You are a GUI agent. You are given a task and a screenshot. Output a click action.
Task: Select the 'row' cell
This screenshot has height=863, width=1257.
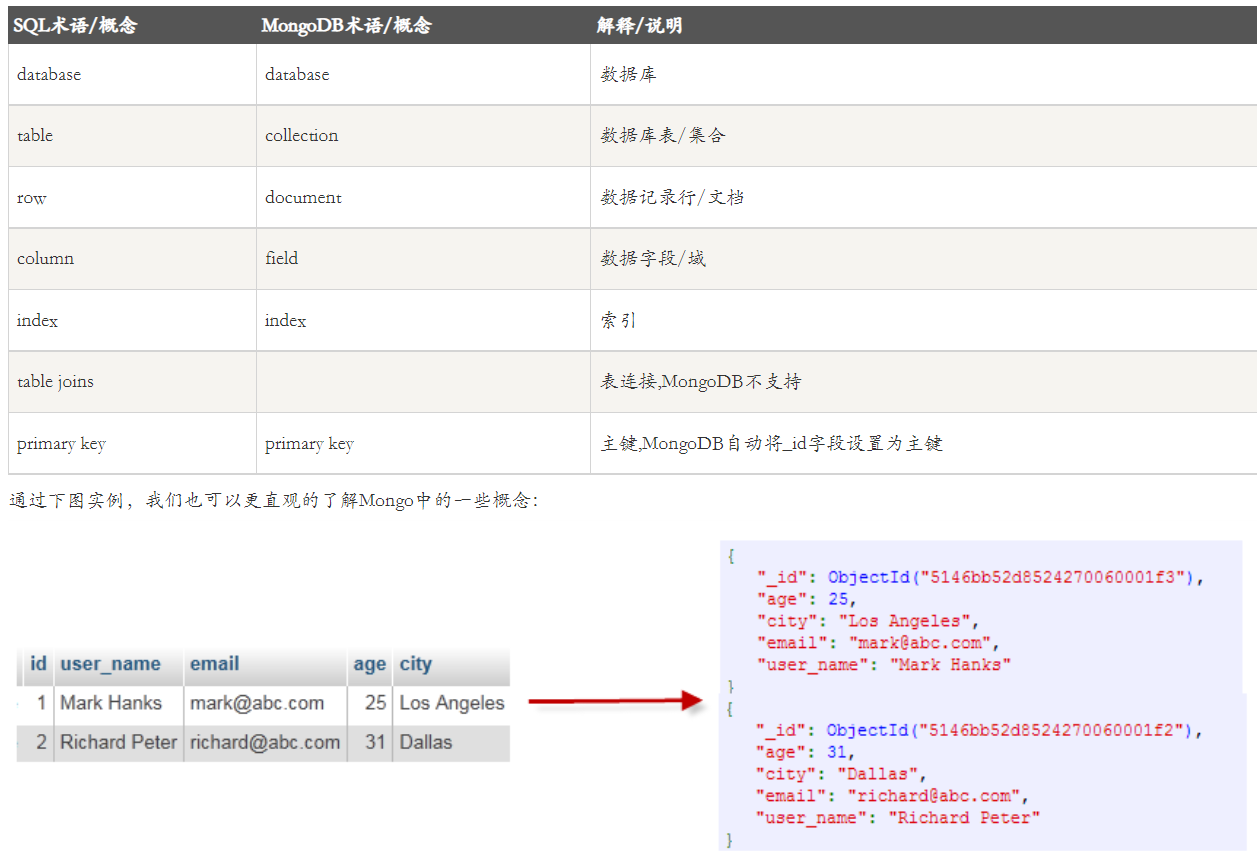click(132, 197)
